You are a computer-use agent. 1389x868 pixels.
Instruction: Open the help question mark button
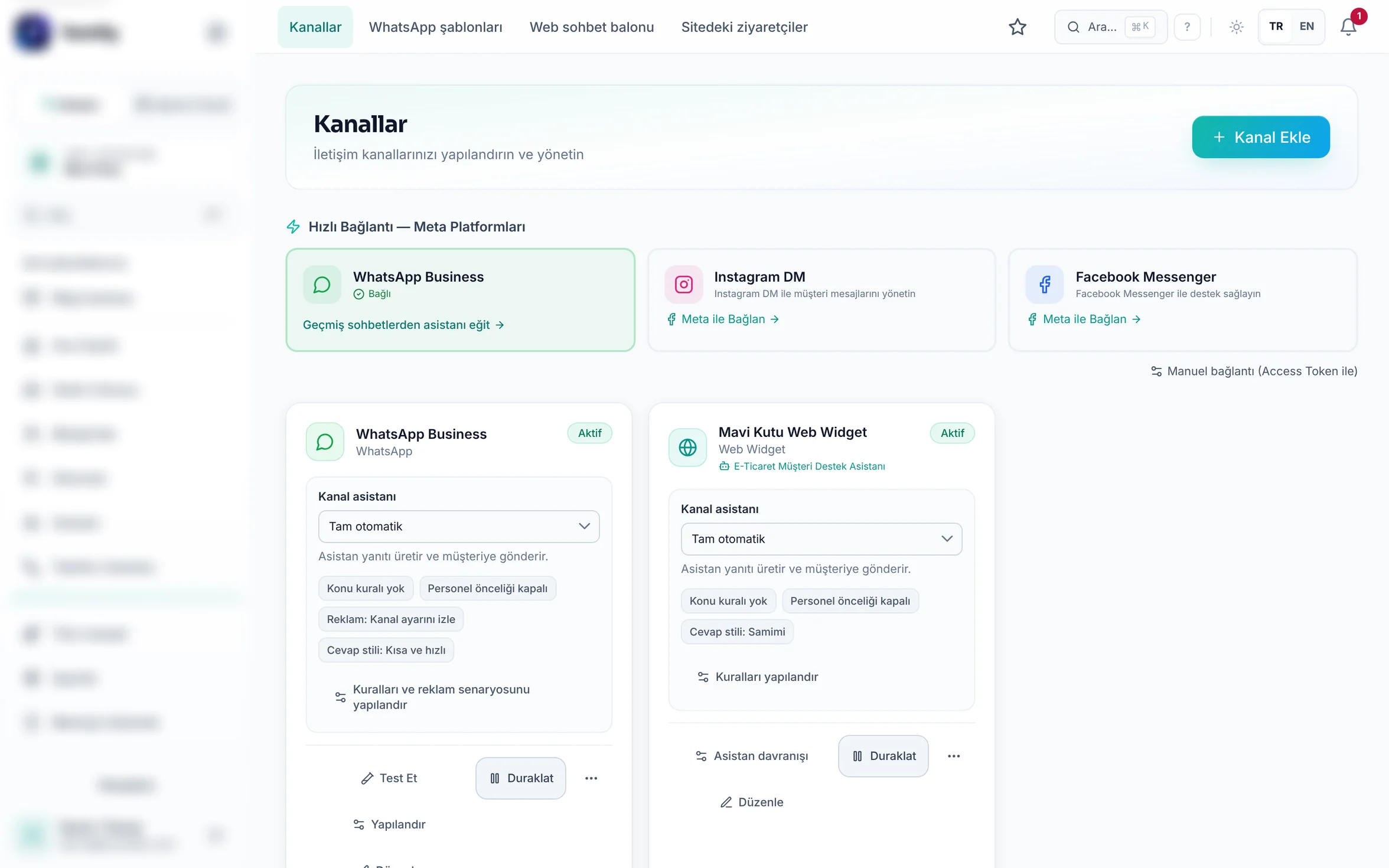click(1187, 27)
